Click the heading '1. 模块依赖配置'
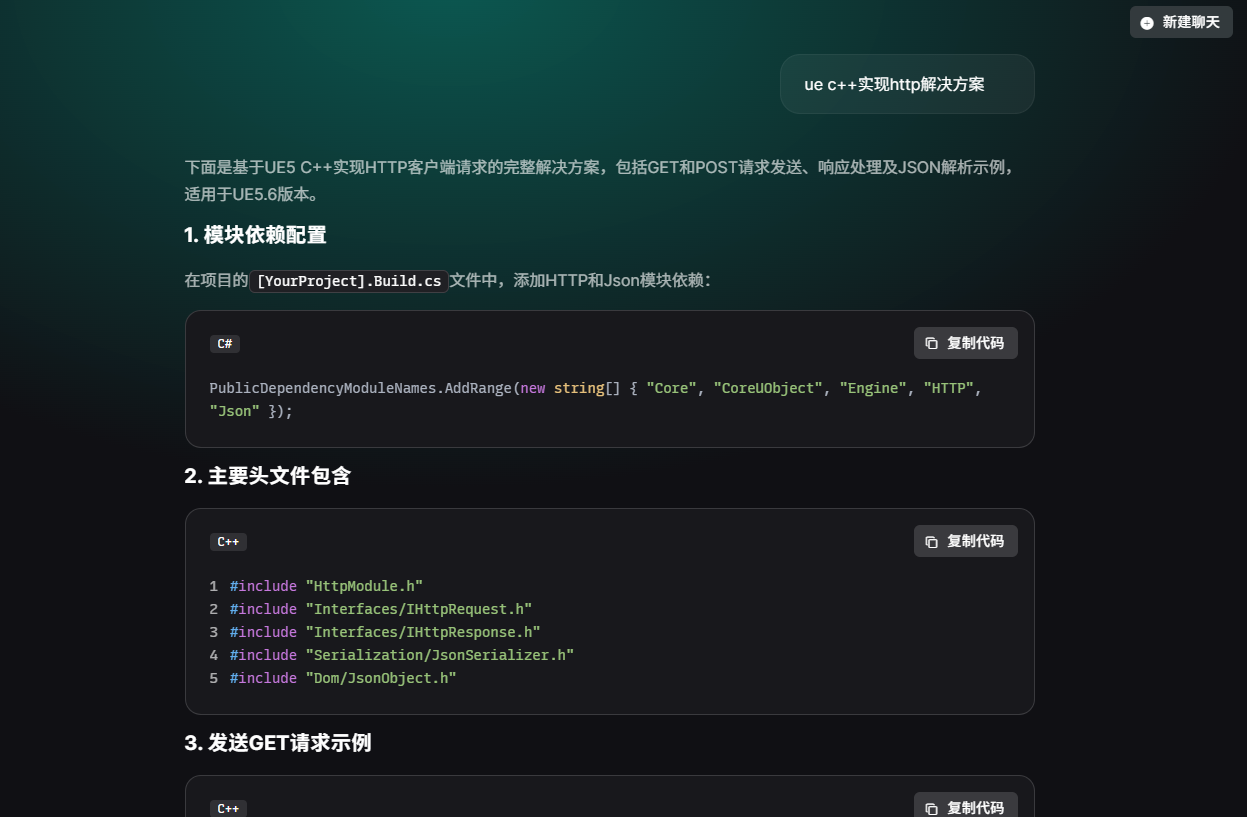Image resolution: width=1247 pixels, height=817 pixels. pyautogui.click(x=255, y=235)
